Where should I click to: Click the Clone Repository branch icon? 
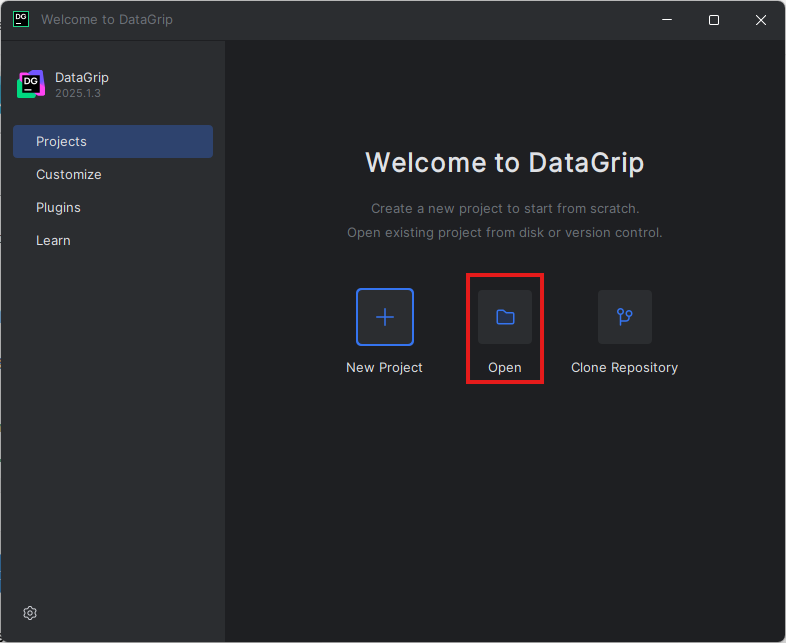[x=625, y=317]
